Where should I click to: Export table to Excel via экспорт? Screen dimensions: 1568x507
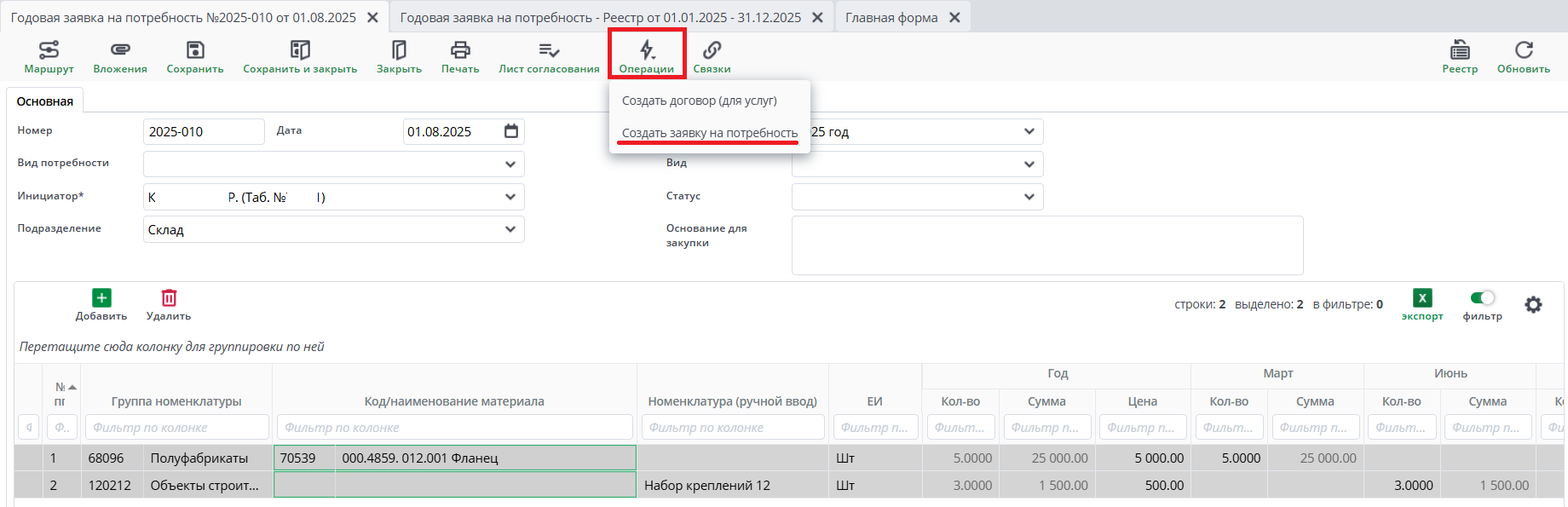[x=1422, y=298]
